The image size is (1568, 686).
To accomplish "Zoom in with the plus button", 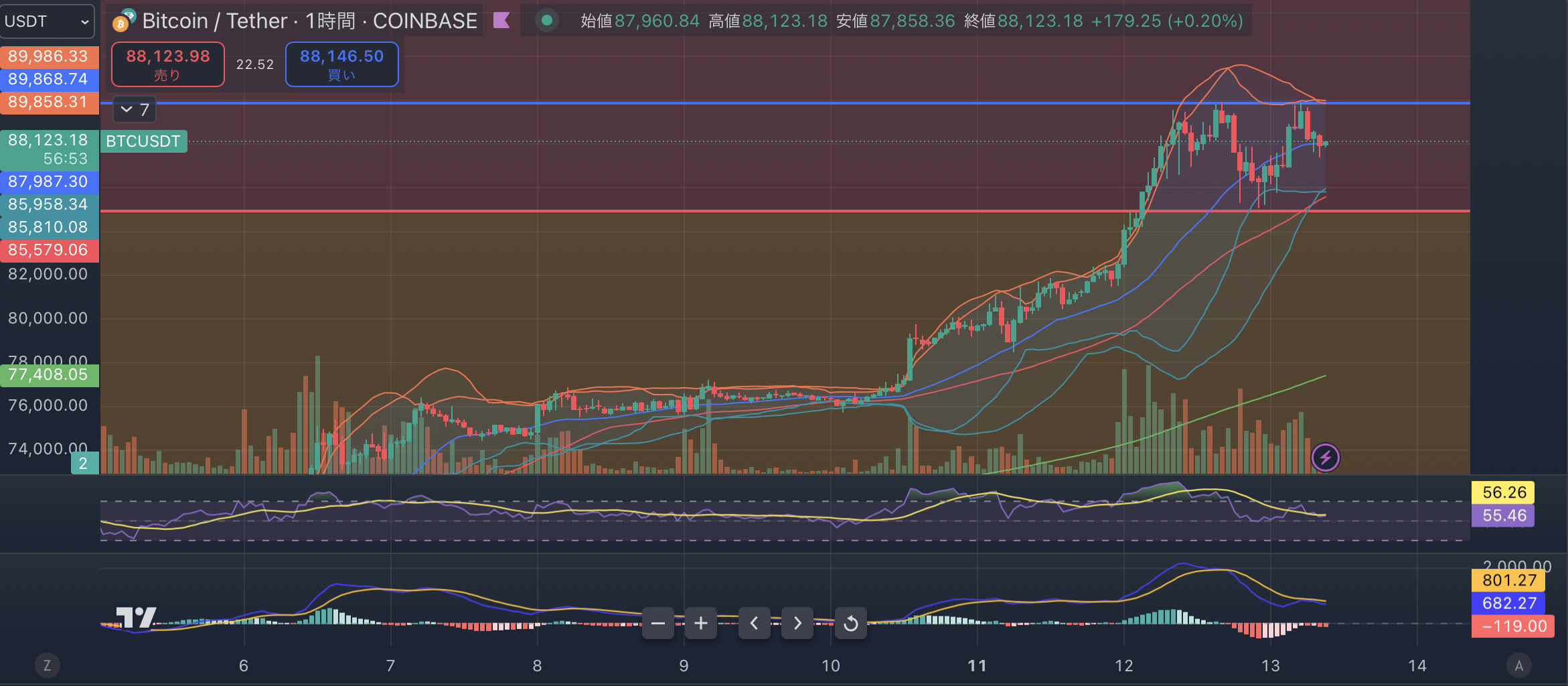I will [x=701, y=624].
